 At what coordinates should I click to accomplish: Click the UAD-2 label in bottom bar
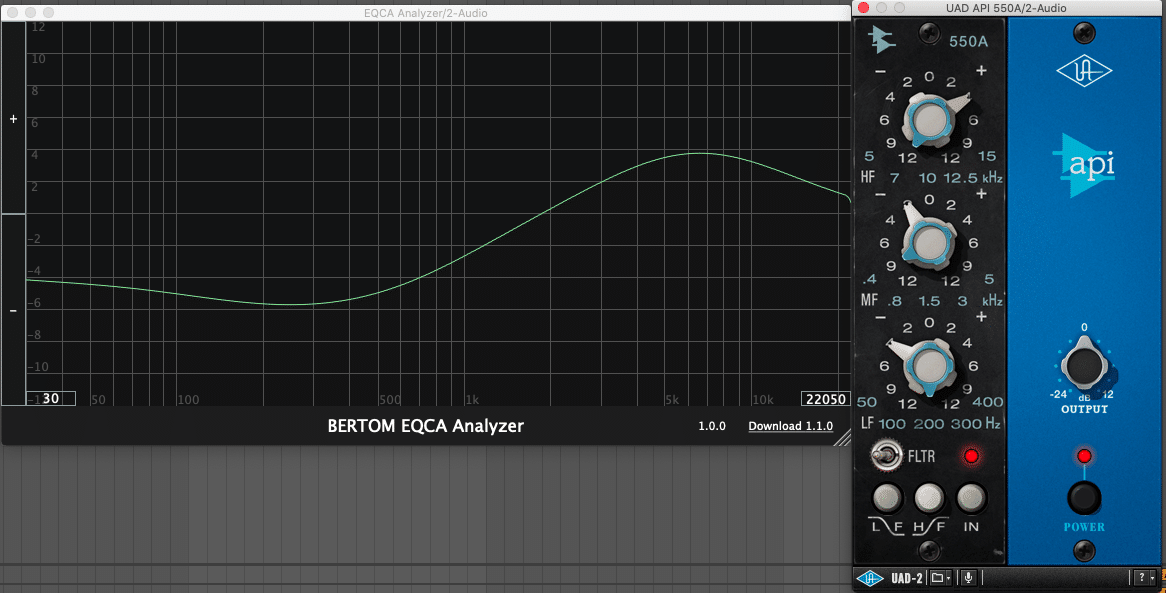(x=906, y=578)
